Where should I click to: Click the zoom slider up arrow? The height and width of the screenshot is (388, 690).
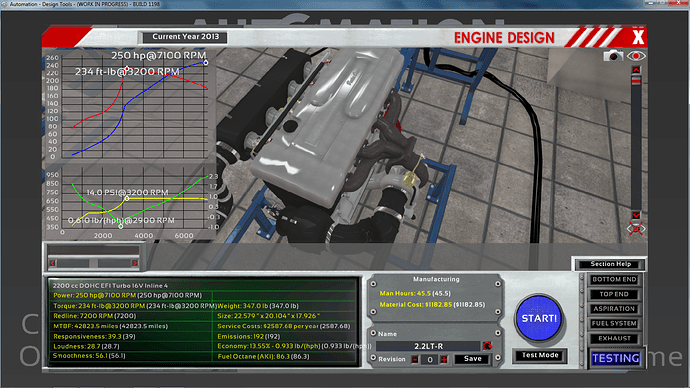click(636, 70)
